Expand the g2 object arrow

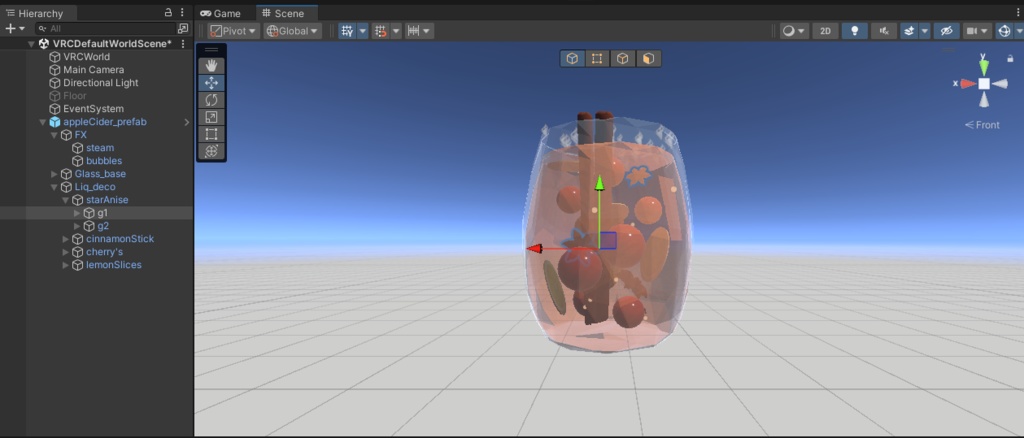pyautogui.click(x=77, y=226)
